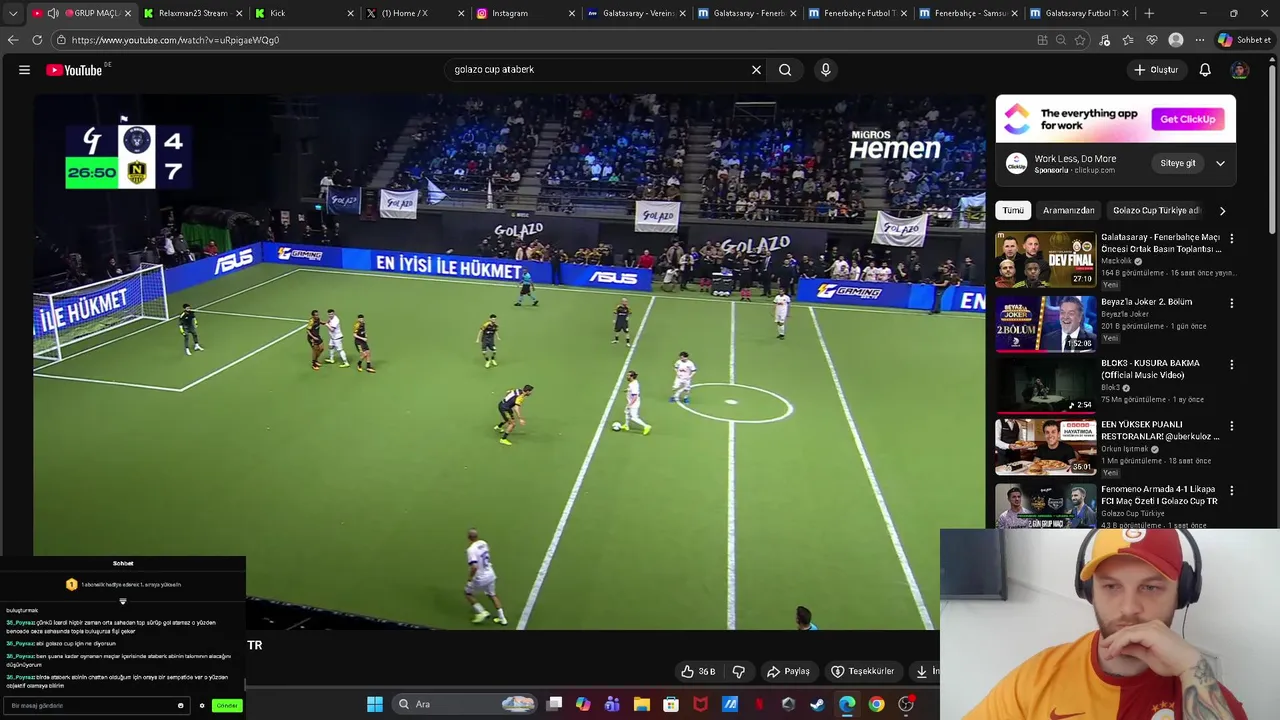Clear the search text with the X
Image resolution: width=1280 pixels, height=720 pixels.
(756, 70)
